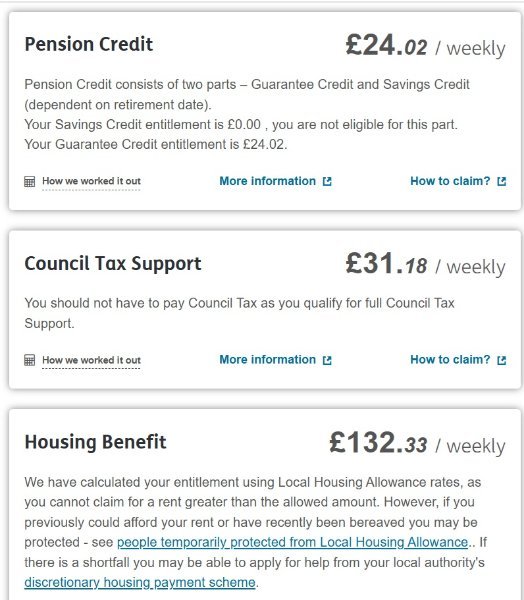Expand 'How we worked it out' for Pension Credit
This screenshot has width=524, height=600.
(91, 181)
